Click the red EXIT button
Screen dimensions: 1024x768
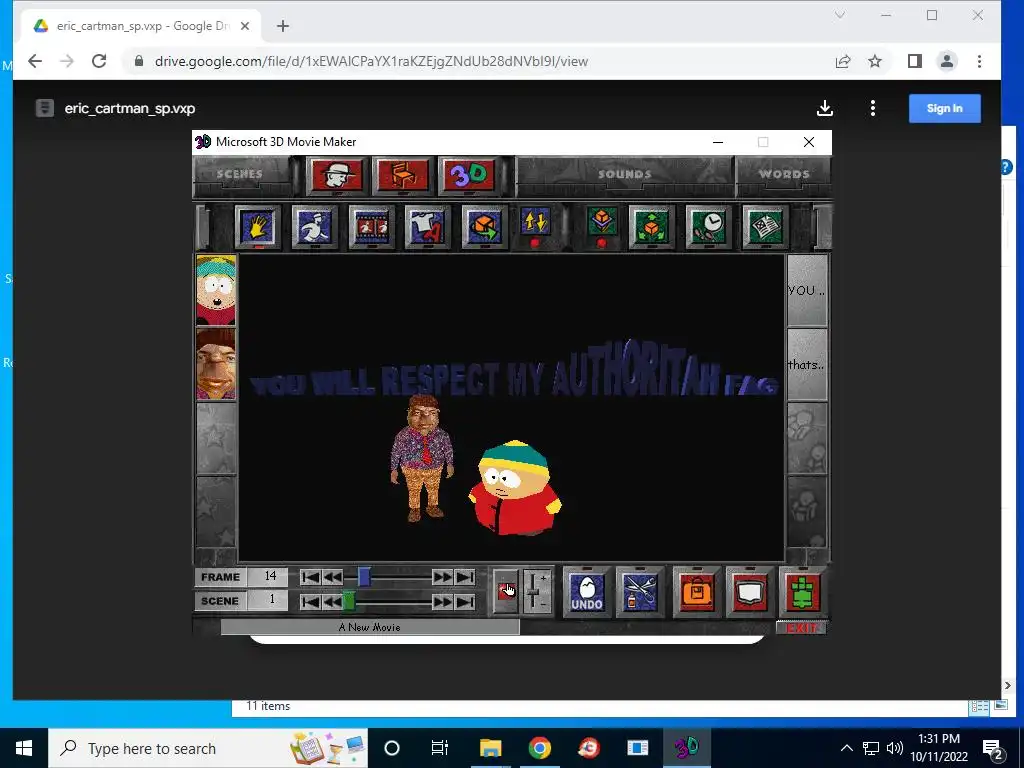[x=801, y=628]
